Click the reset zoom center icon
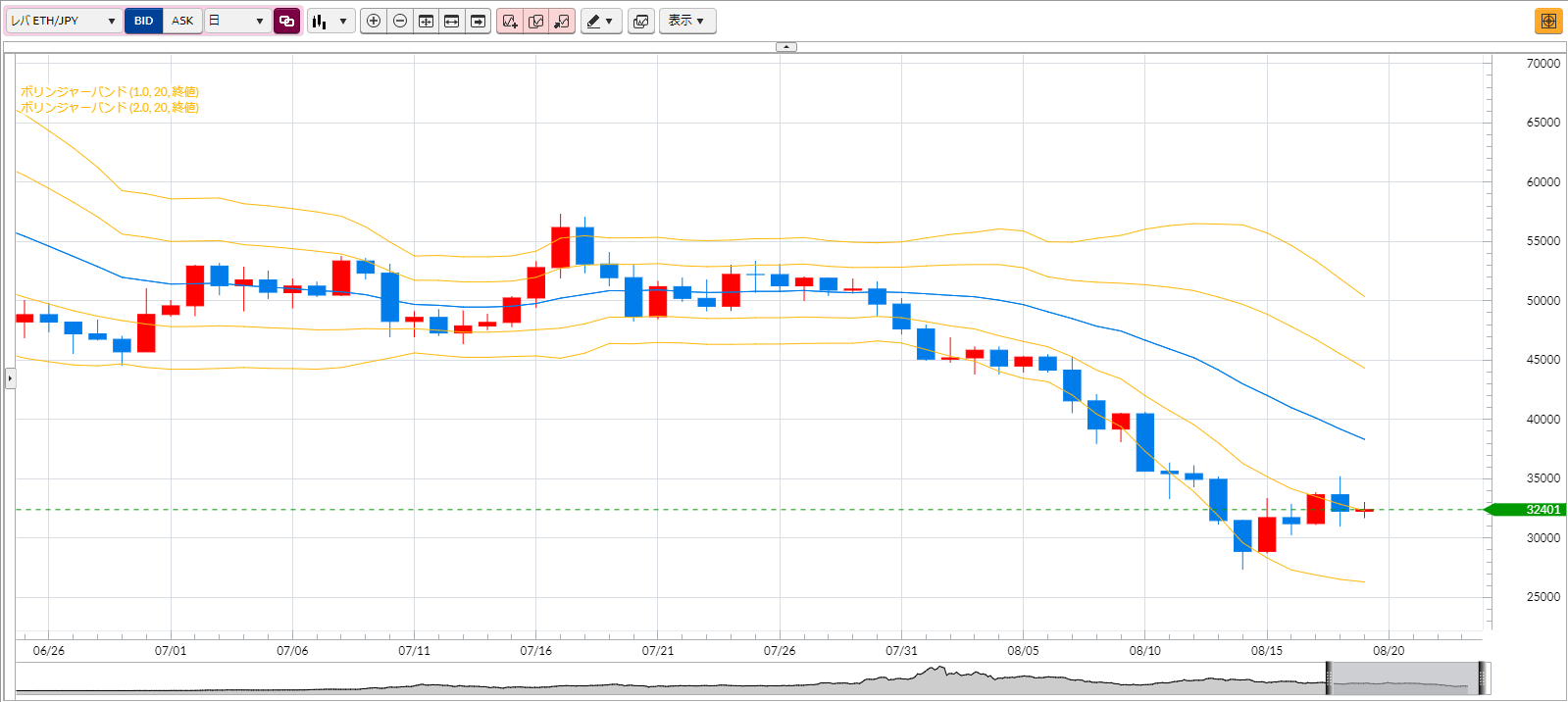1568x702 pixels. (x=426, y=21)
